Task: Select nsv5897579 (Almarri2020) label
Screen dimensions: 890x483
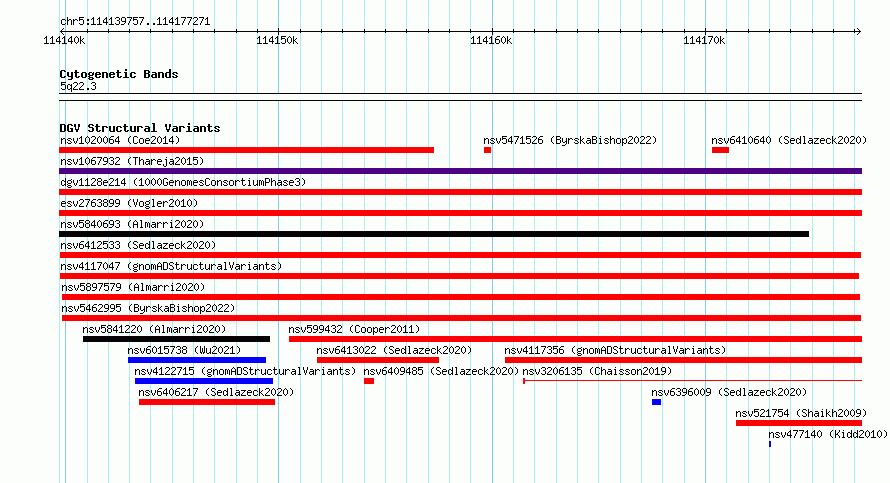Action: [133, 287]
